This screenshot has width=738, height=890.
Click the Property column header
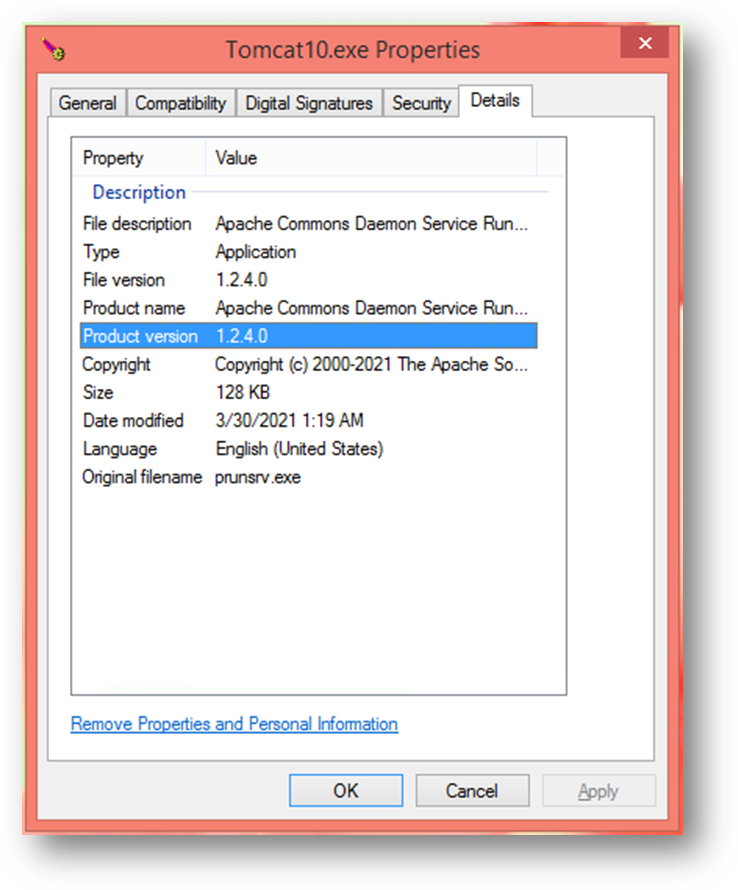(x=140, y=158)
